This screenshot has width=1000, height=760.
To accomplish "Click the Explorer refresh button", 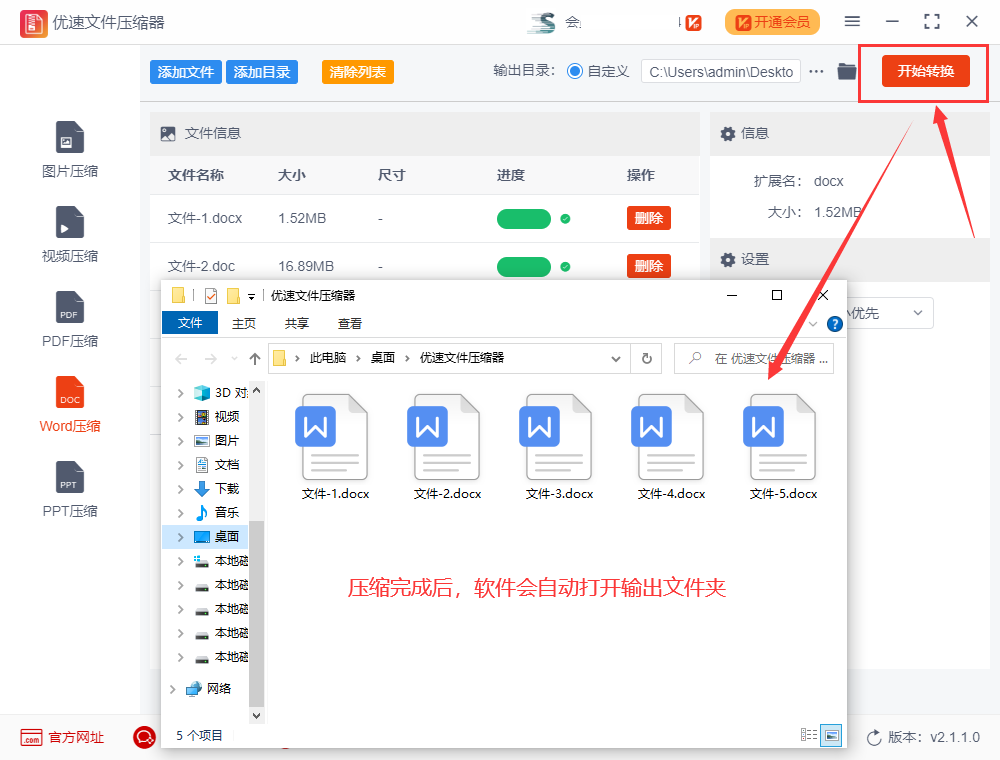I will click(646, 358).
